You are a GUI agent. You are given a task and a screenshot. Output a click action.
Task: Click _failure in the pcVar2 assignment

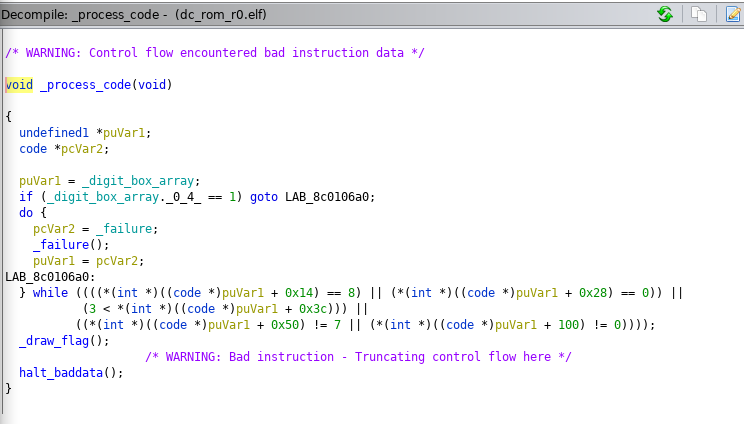(x=124, y=229)
